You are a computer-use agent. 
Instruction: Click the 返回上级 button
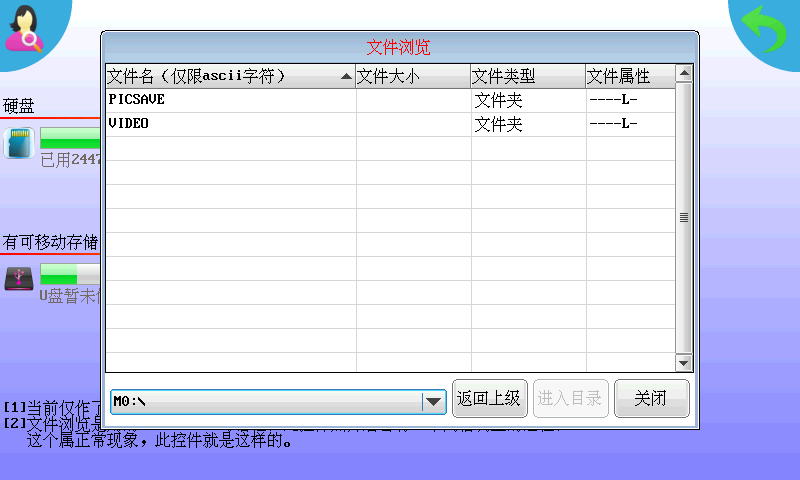point(489,398)
